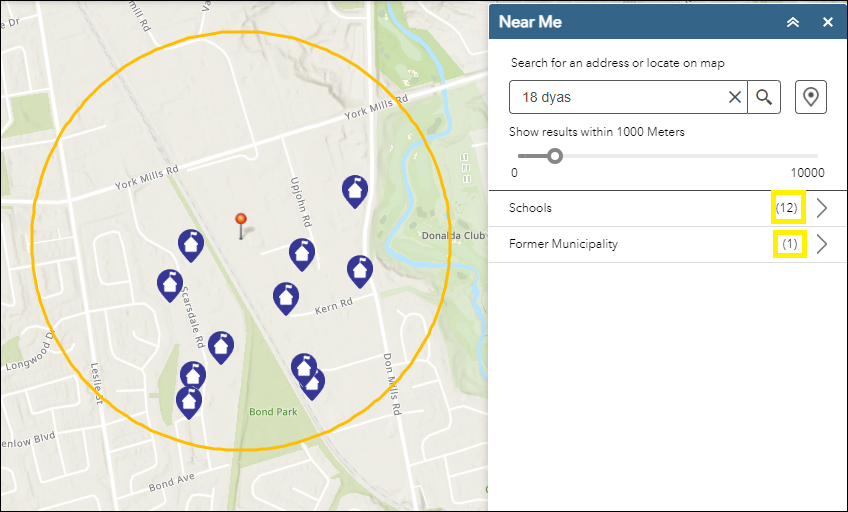Expand the Former Municipality results chevron
The image size is (848, 512).
[x=822, y=244]
